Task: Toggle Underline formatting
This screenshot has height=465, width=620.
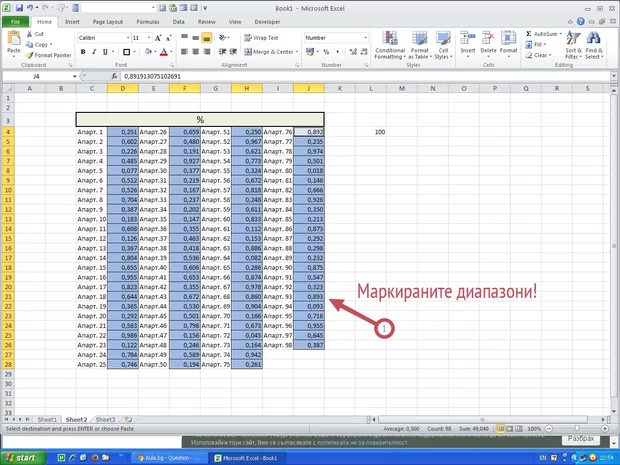Action: click(x=105, y=52)
